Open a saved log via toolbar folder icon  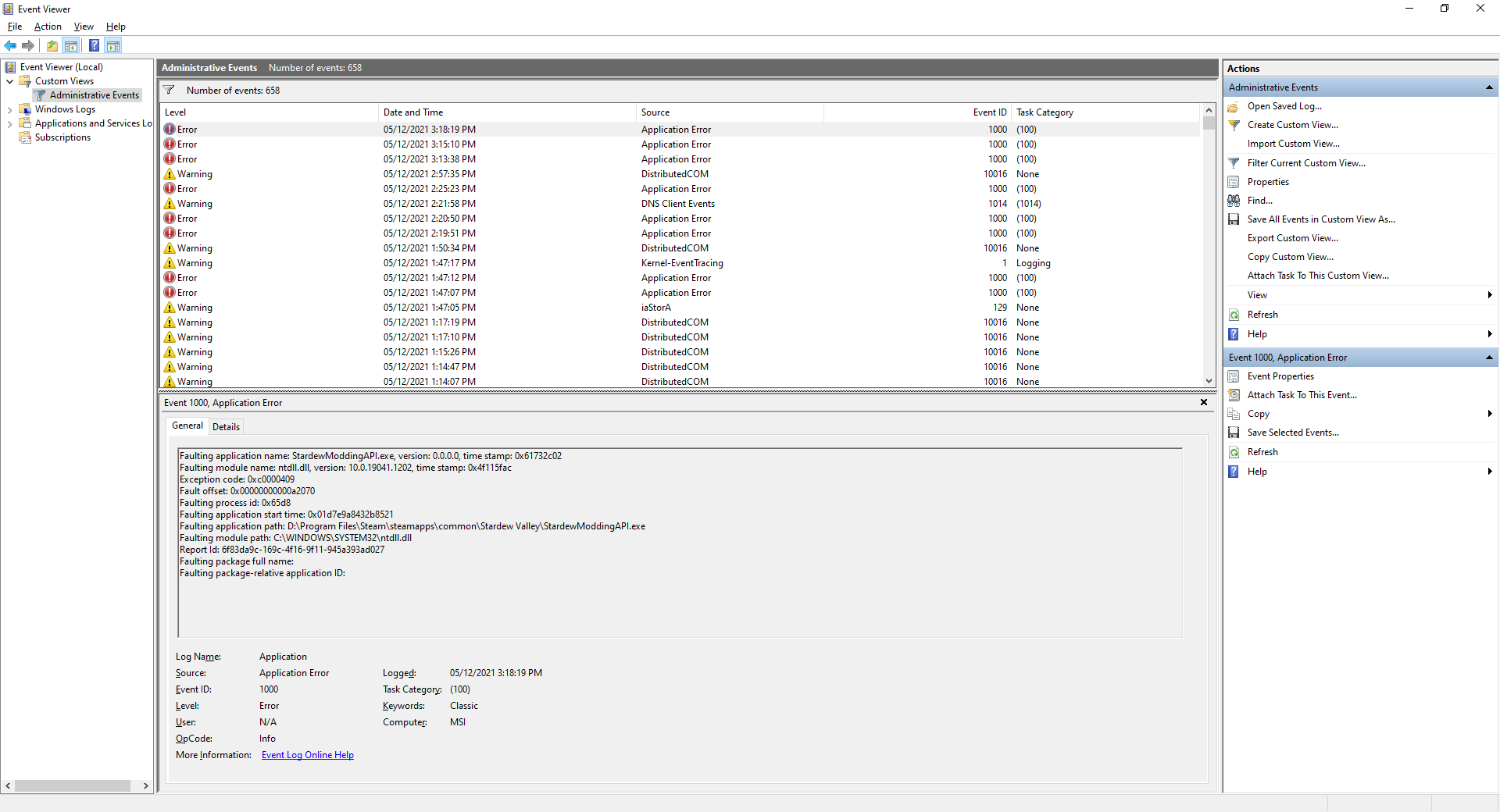(x=52, y=45)
